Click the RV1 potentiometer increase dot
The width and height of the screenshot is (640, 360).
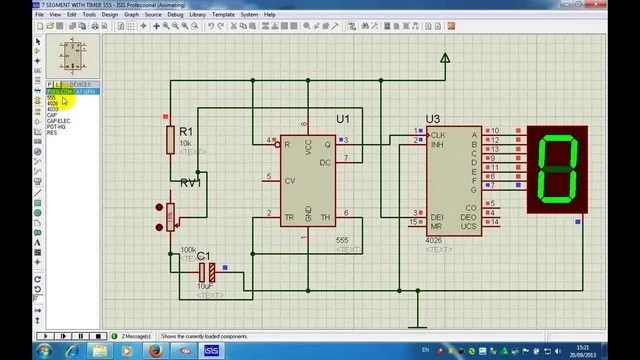click(x=159, y=207)
